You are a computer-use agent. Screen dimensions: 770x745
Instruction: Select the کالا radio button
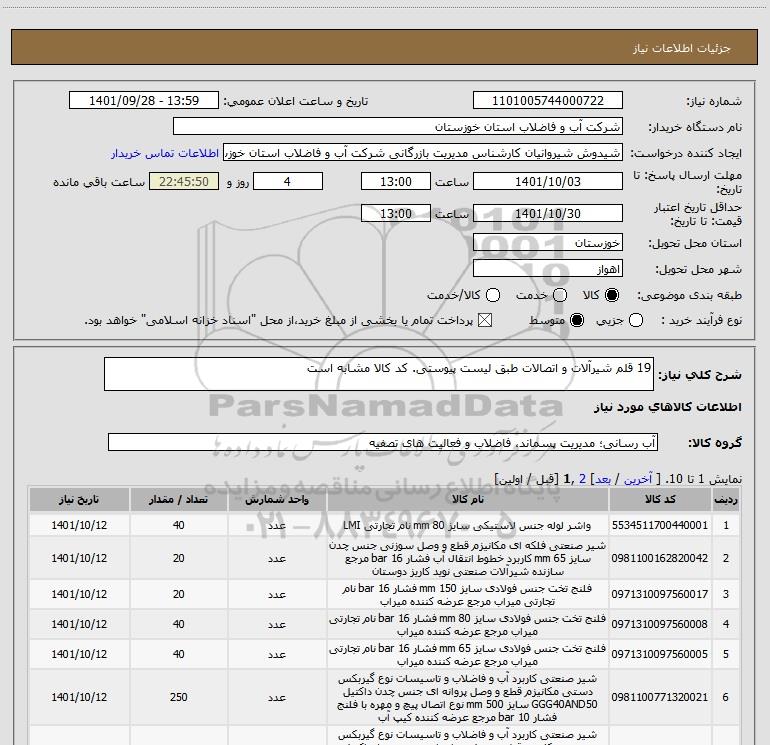point(612,295)
